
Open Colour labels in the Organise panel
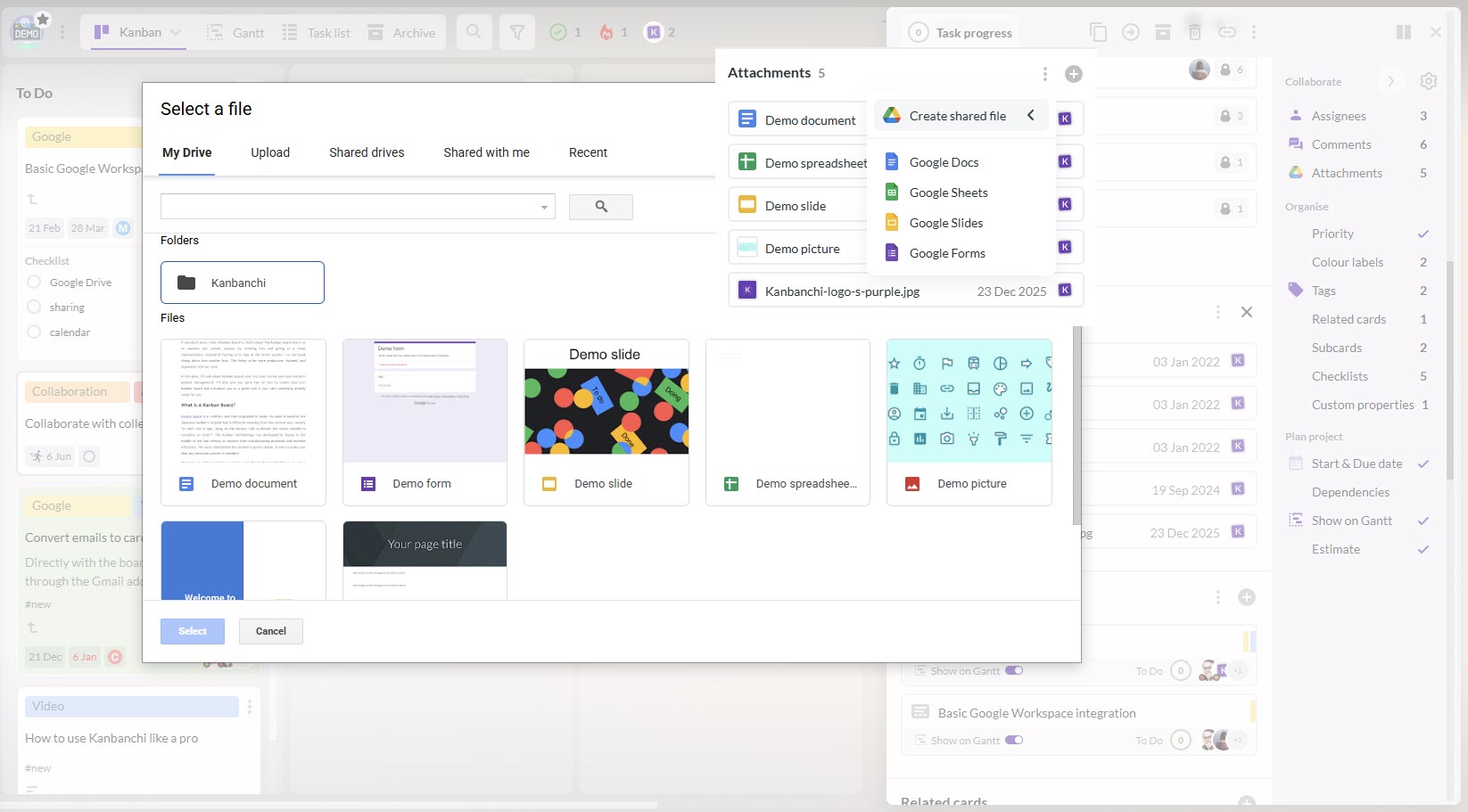1348,261
